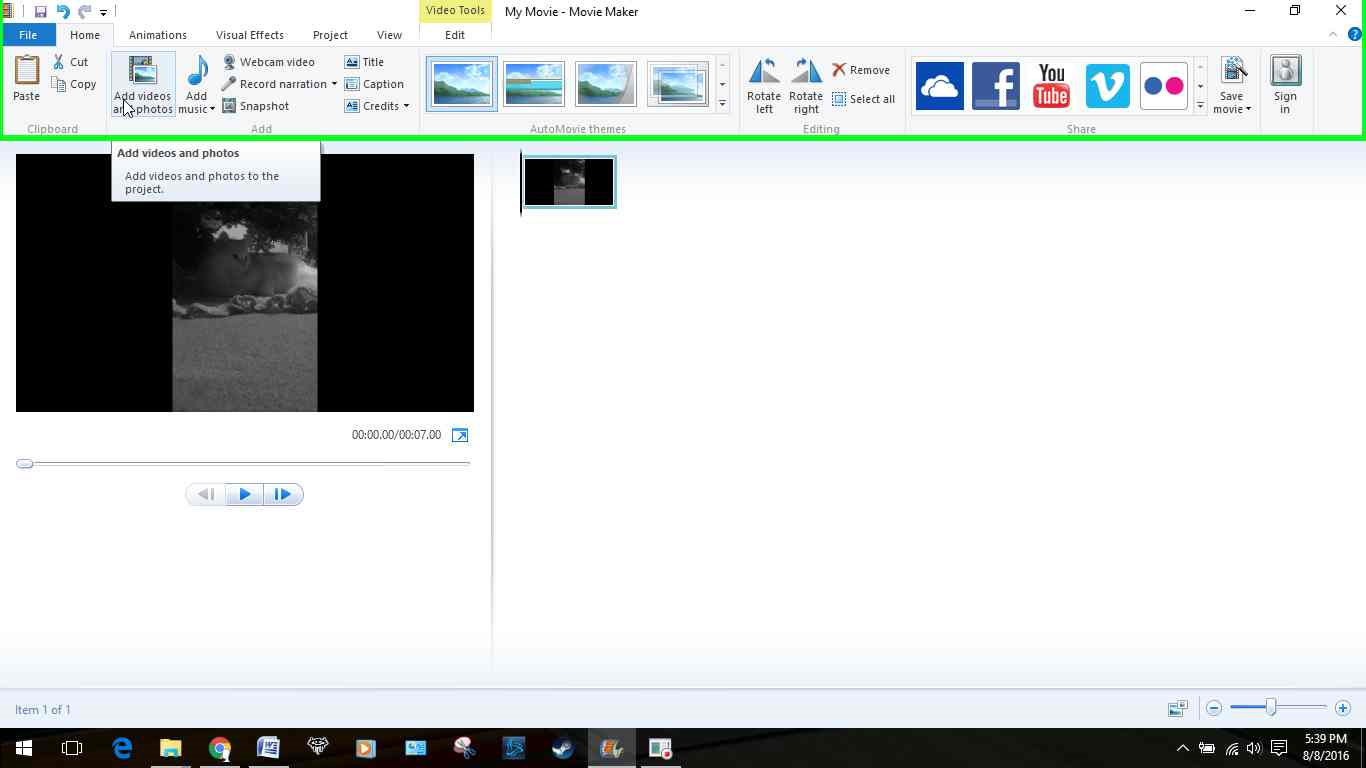This screenshot has height=768, width=1366.
Task: Open the Windows Start menu
Action: point(24,748)
